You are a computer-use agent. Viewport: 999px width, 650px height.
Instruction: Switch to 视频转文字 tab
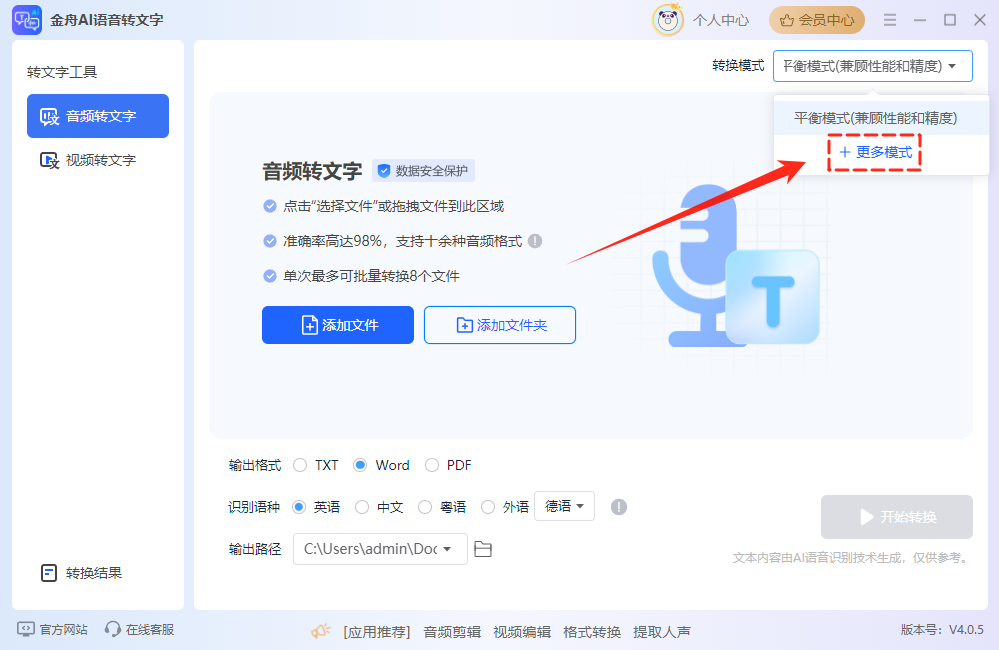[x=98, y=160]
